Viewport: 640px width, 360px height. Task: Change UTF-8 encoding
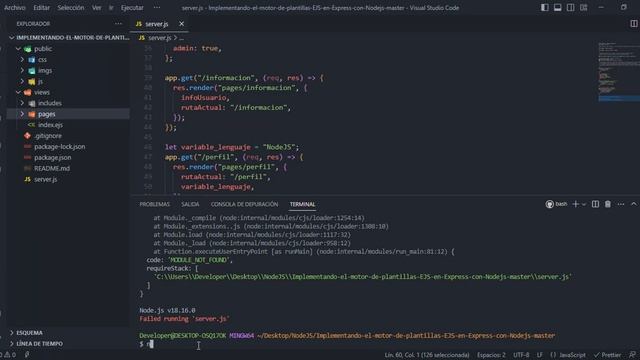pos(521,355)
